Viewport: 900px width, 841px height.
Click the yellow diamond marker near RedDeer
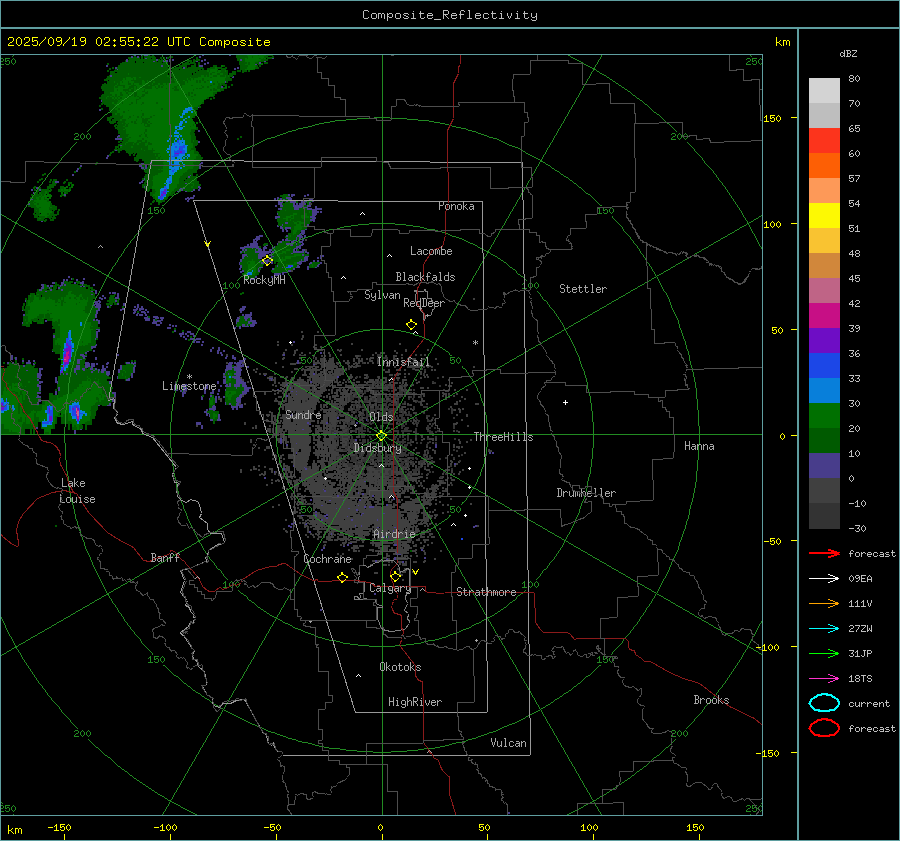pos(411,325)
